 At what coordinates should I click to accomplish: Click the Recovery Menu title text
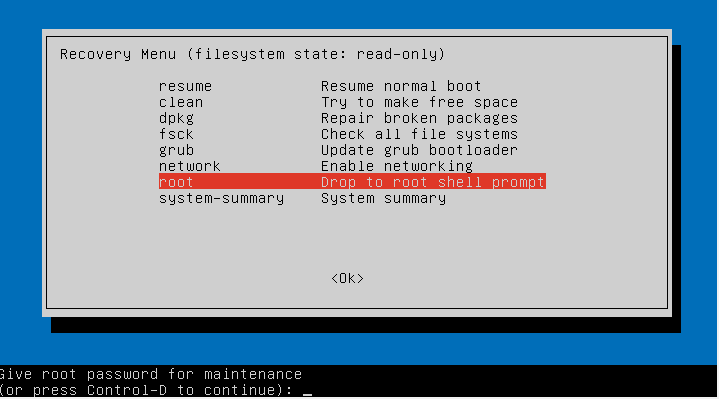[252, 54]
